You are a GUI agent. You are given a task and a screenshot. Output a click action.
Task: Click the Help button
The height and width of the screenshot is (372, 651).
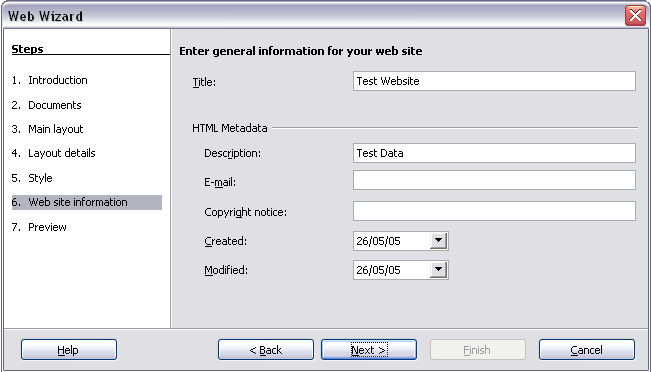pyautogui.click(x=69, y=350)
